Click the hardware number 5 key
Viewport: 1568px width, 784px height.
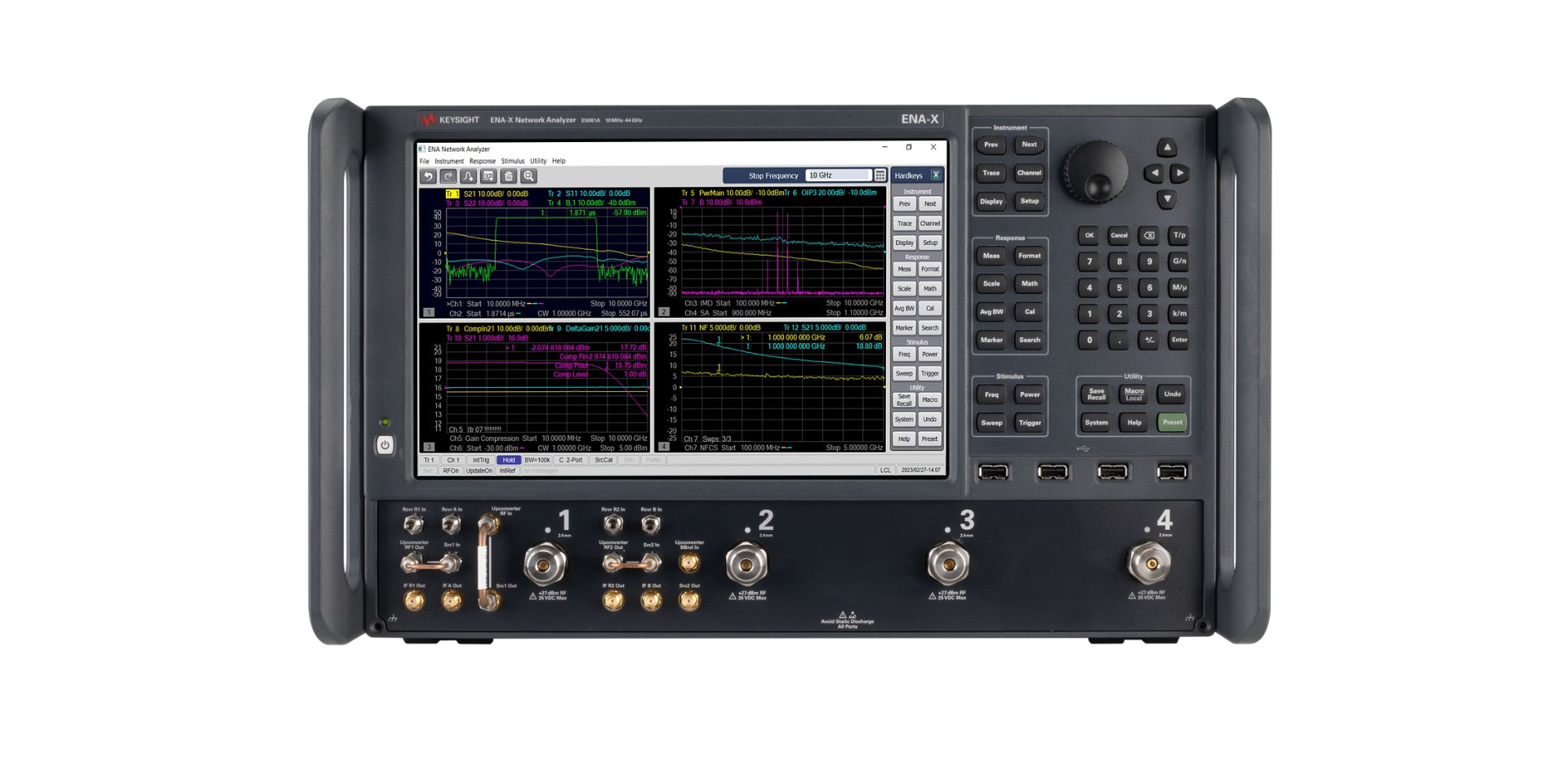pos(1119,287)
